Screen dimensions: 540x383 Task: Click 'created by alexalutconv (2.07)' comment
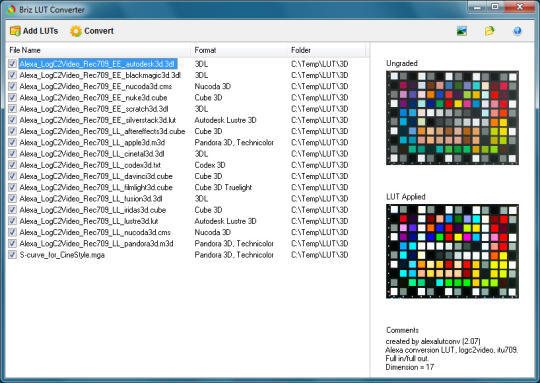(433, 341)
